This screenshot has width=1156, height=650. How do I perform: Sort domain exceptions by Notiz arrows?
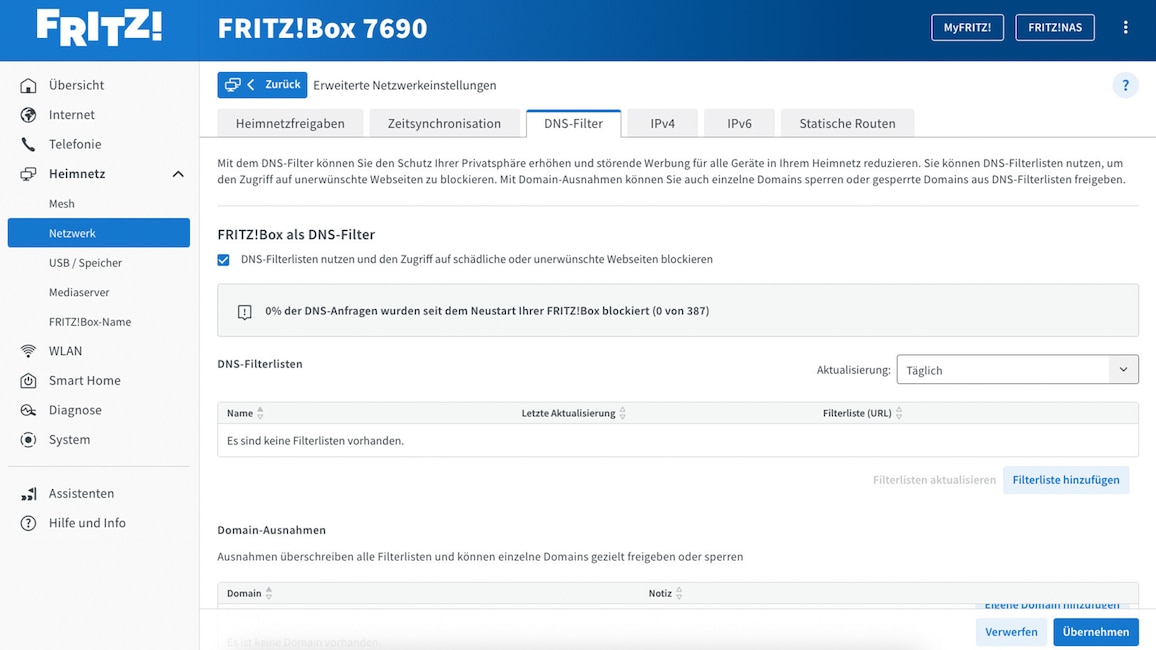679,593
